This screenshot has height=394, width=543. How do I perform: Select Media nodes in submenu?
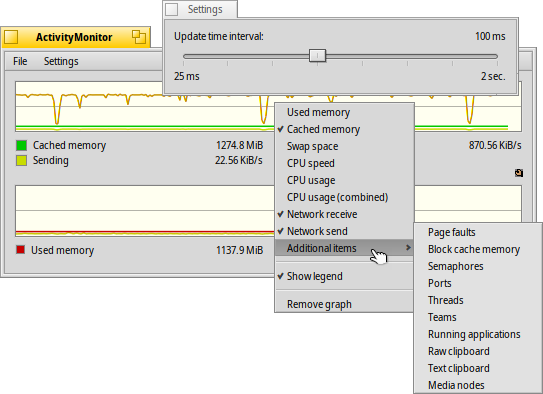(x=478, y=385)
